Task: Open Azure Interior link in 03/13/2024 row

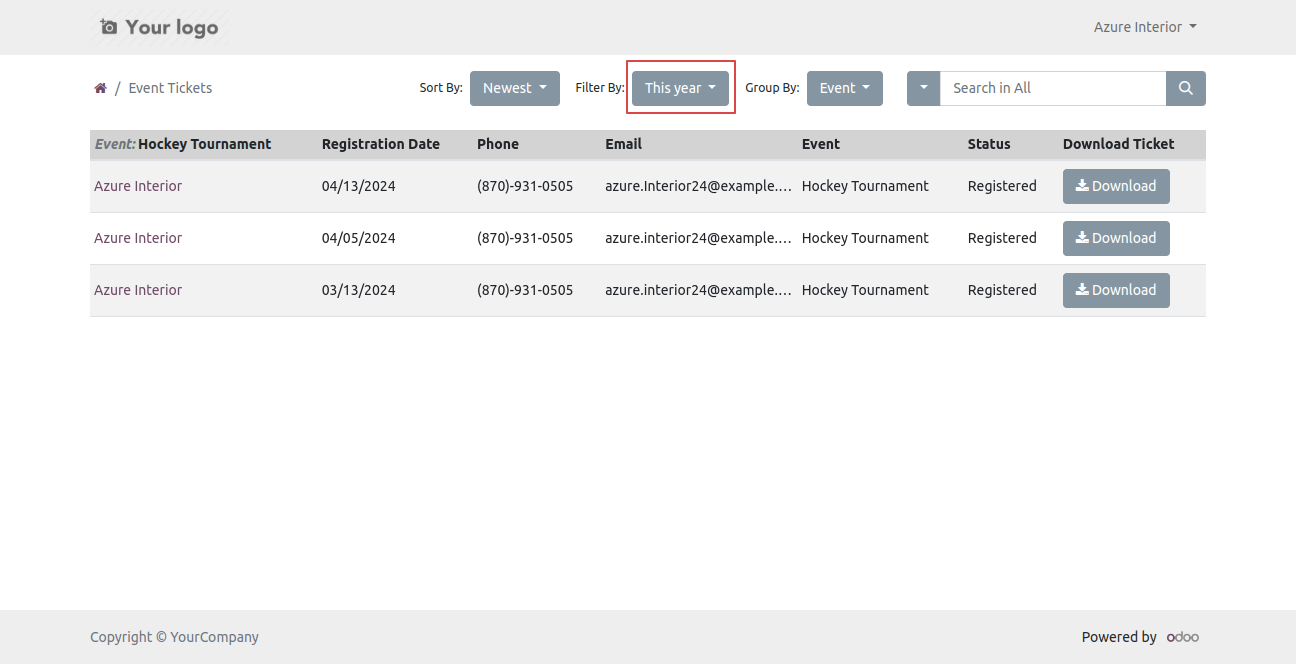Action: pos(138,290)
